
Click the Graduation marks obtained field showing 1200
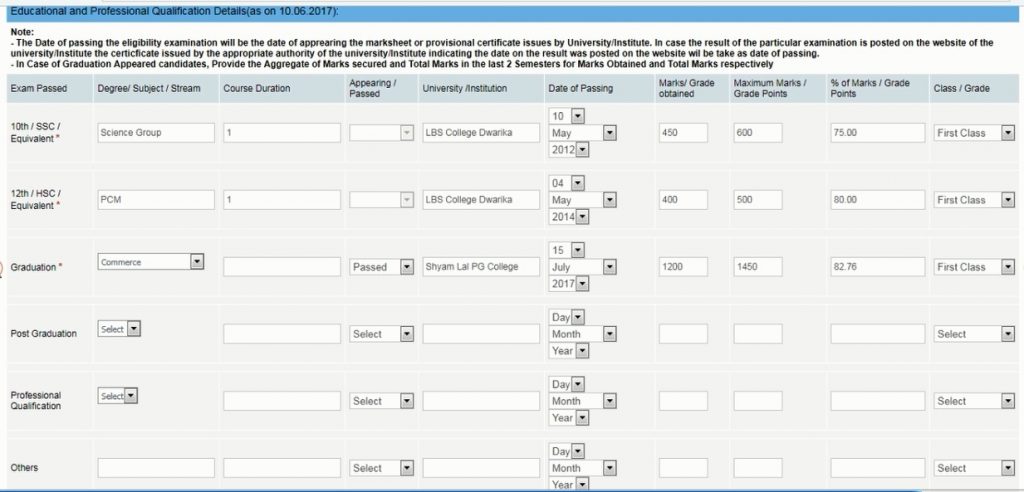(x=683, y=267)
